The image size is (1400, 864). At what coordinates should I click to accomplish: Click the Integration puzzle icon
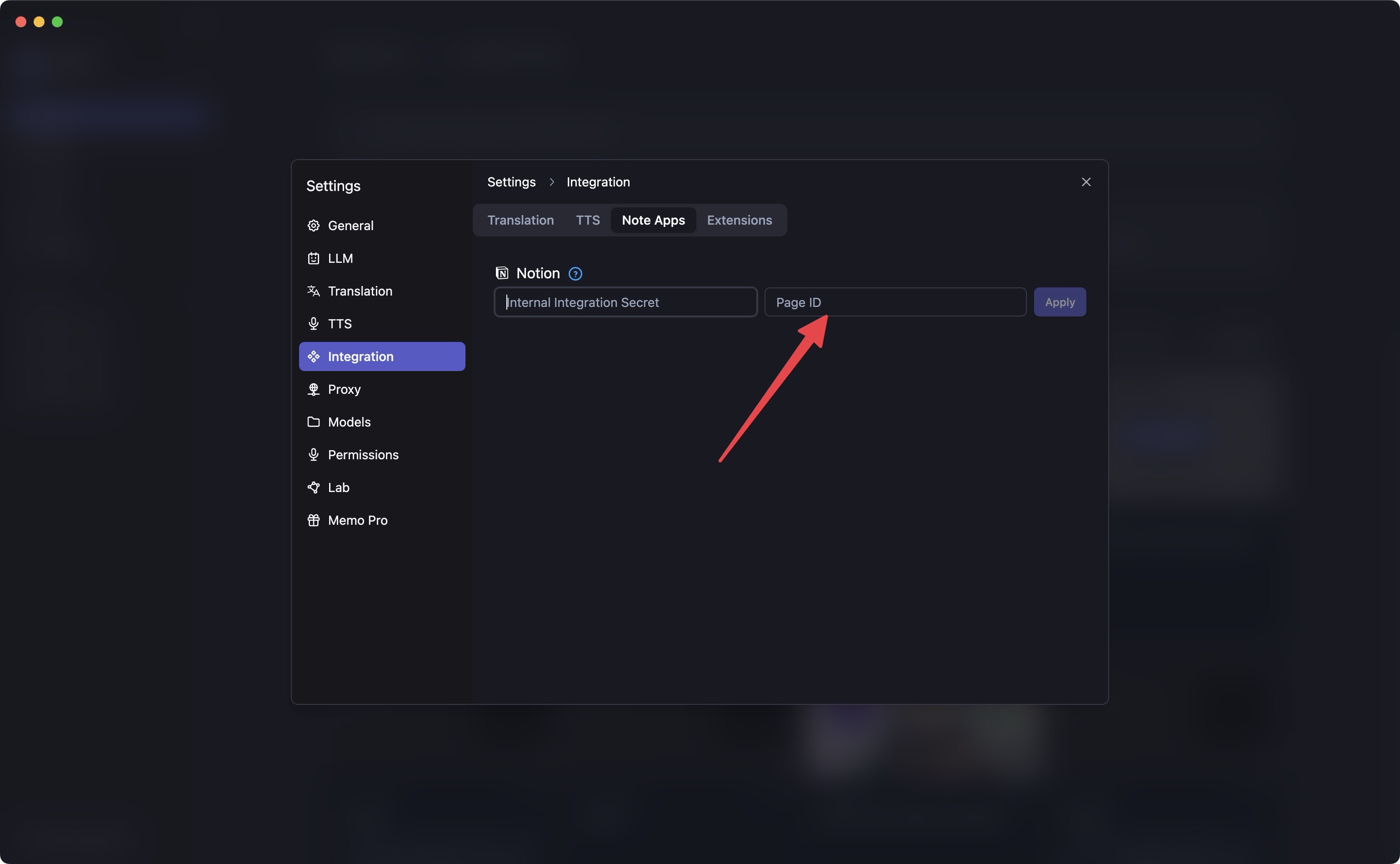[x=313, y=357]
